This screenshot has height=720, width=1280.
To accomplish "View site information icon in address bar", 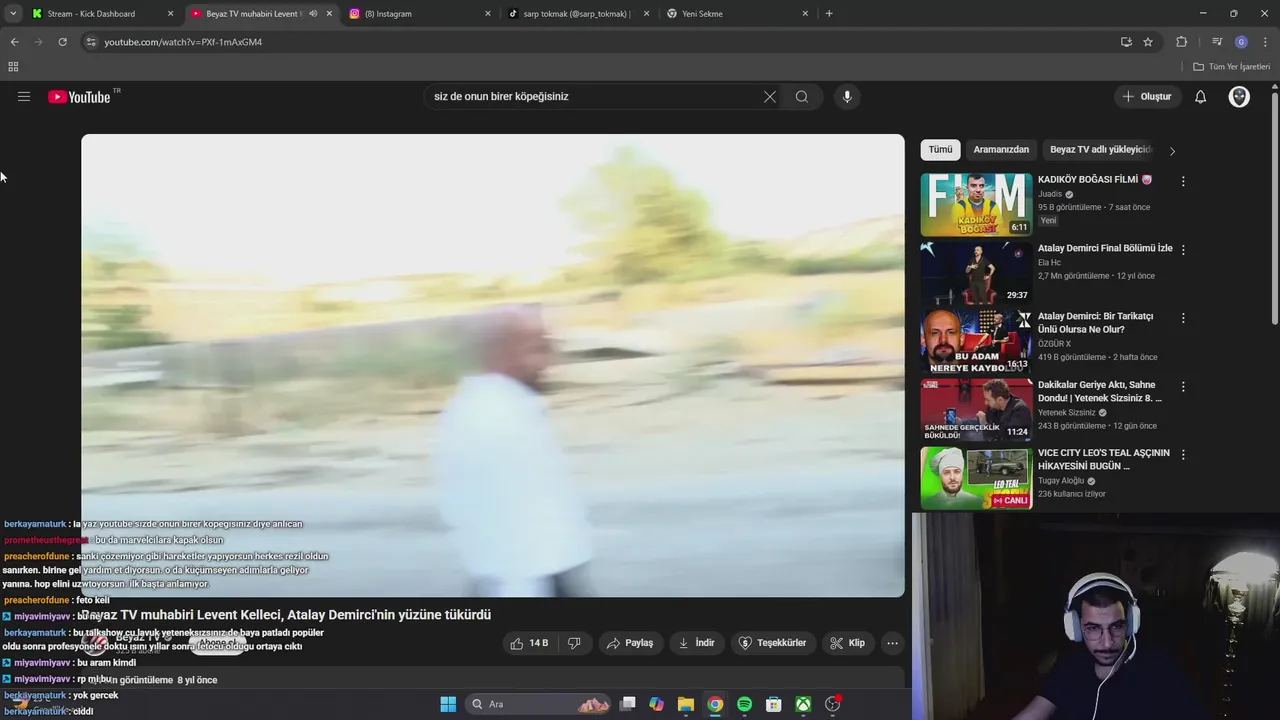I will tap(91, 42).
